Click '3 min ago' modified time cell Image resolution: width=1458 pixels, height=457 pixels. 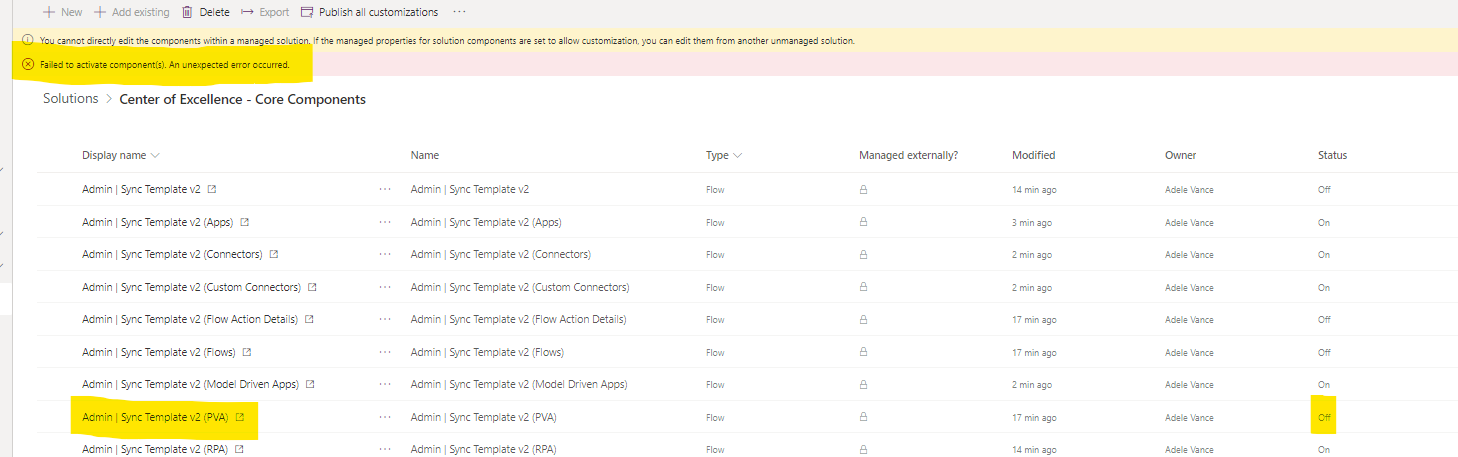click(1031, 222)
